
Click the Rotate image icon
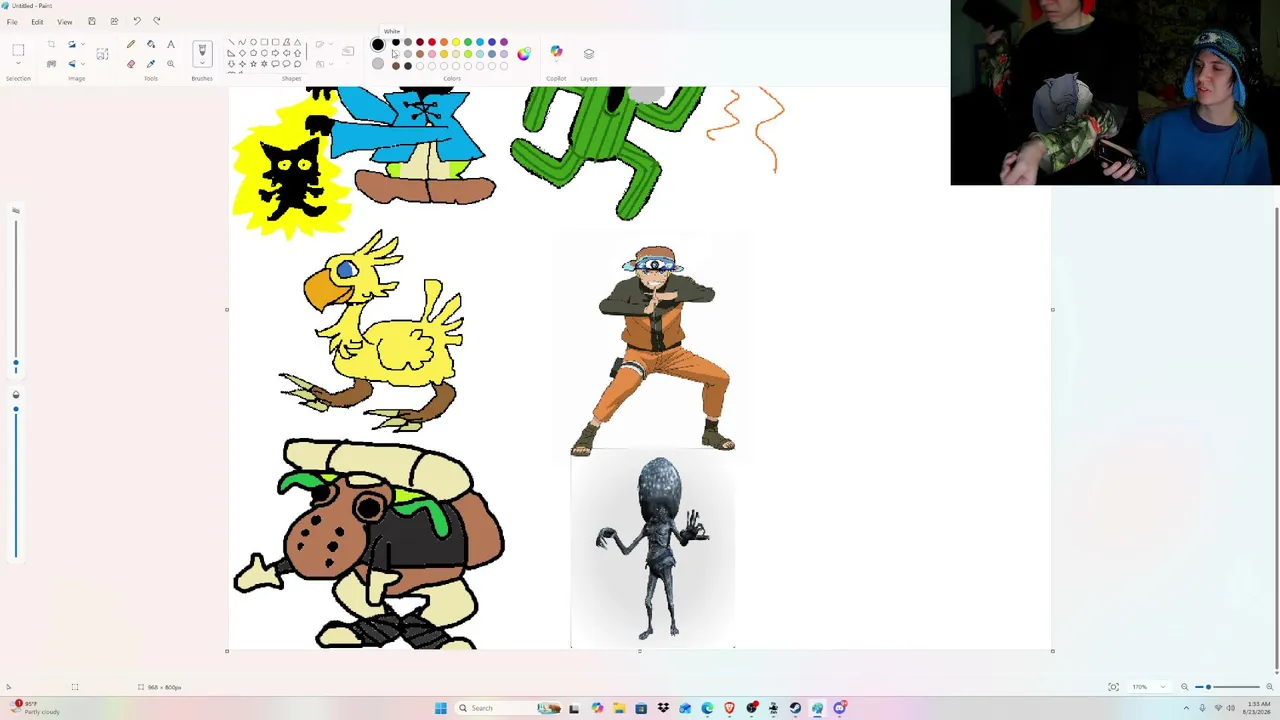pos(71,44)
